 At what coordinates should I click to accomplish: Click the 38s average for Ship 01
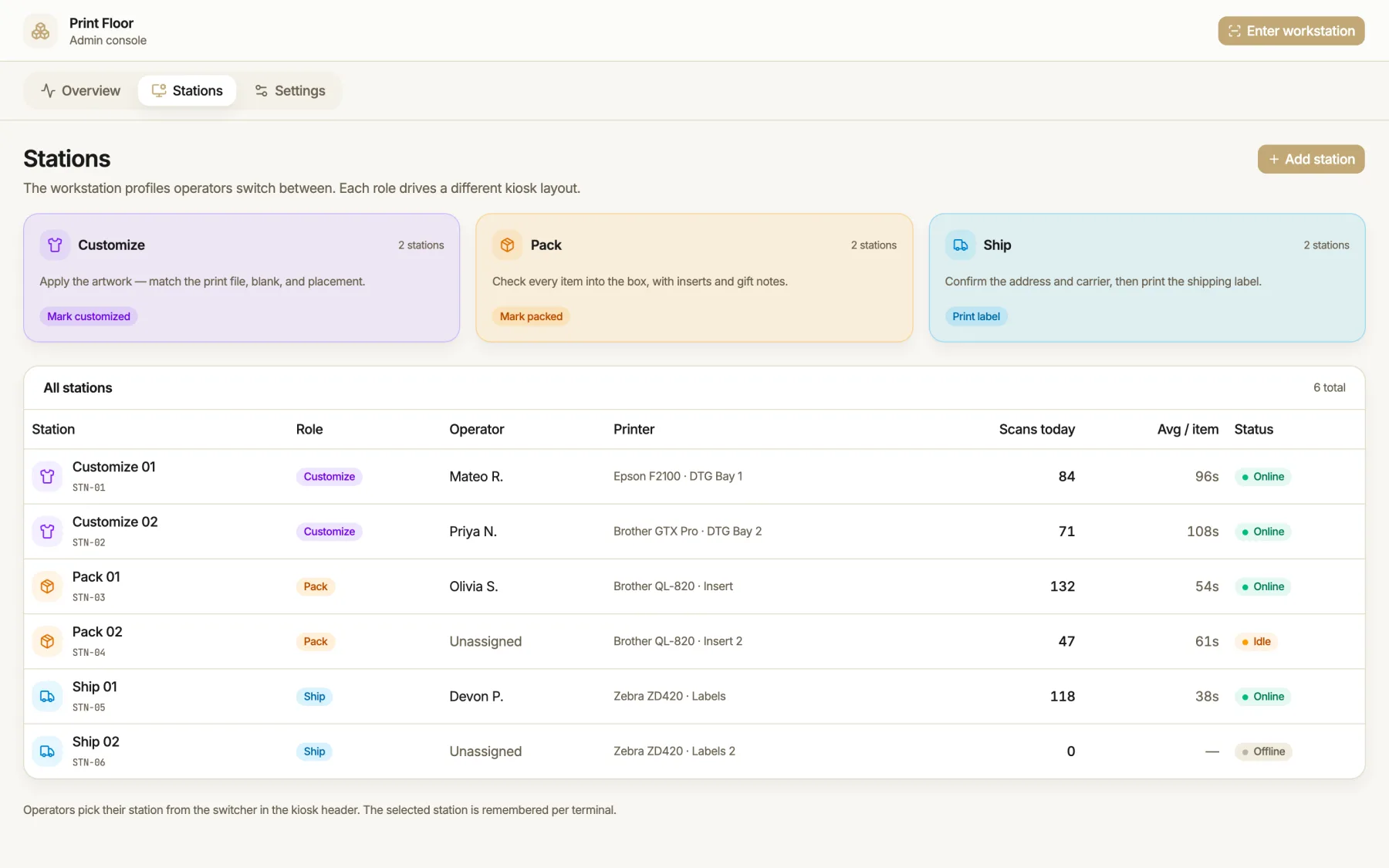1207,697
